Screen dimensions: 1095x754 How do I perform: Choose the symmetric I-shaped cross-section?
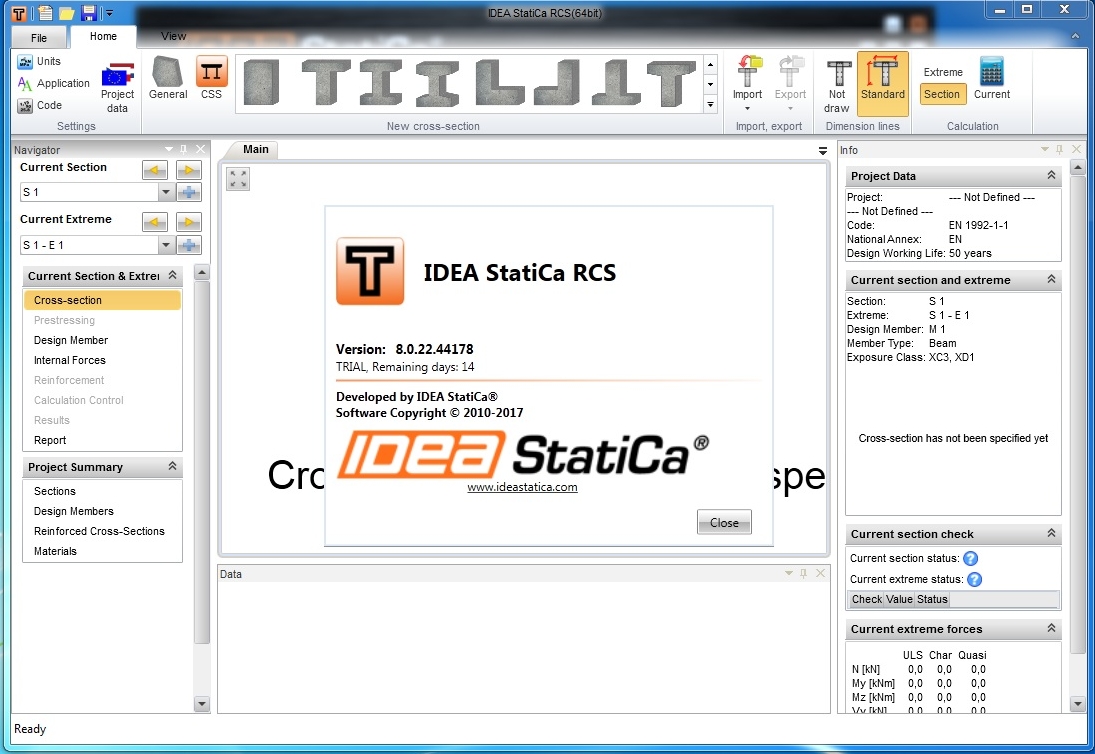pos(381,82)
